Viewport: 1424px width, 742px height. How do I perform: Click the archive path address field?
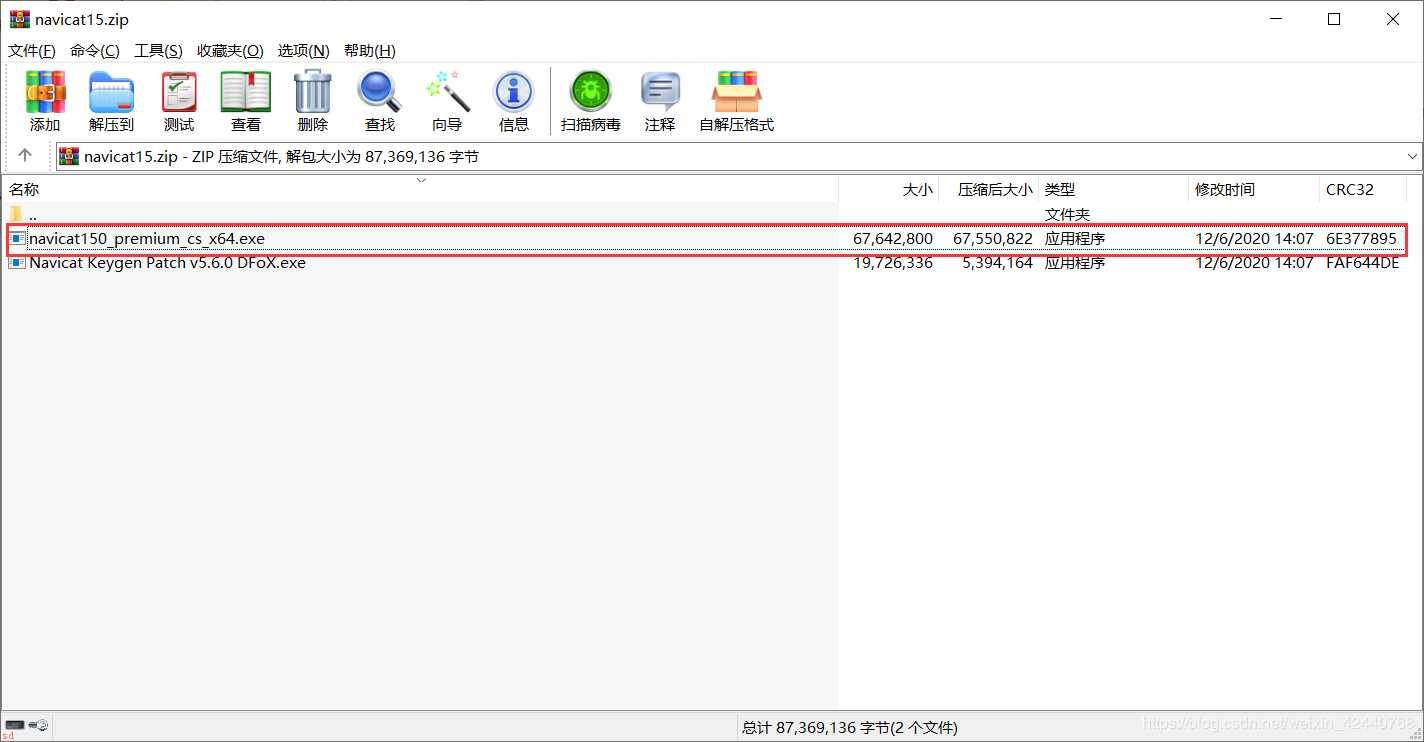[x=739, y=157]
